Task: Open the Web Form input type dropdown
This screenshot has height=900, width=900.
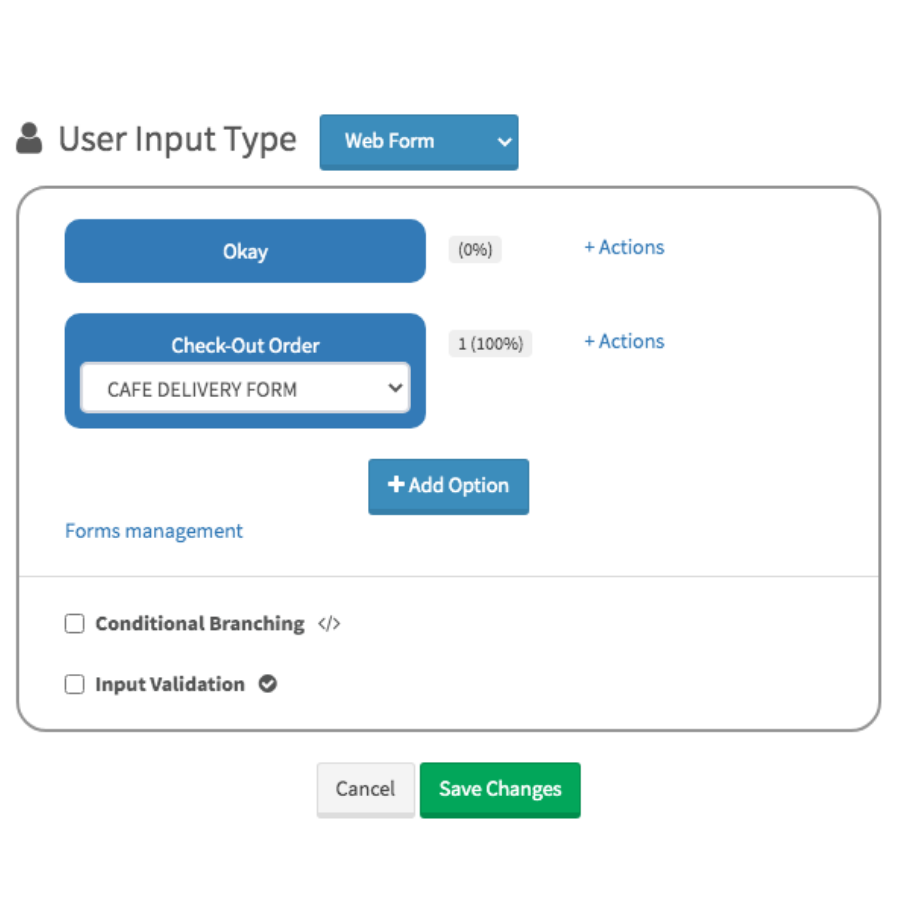Action: point(419,141)
